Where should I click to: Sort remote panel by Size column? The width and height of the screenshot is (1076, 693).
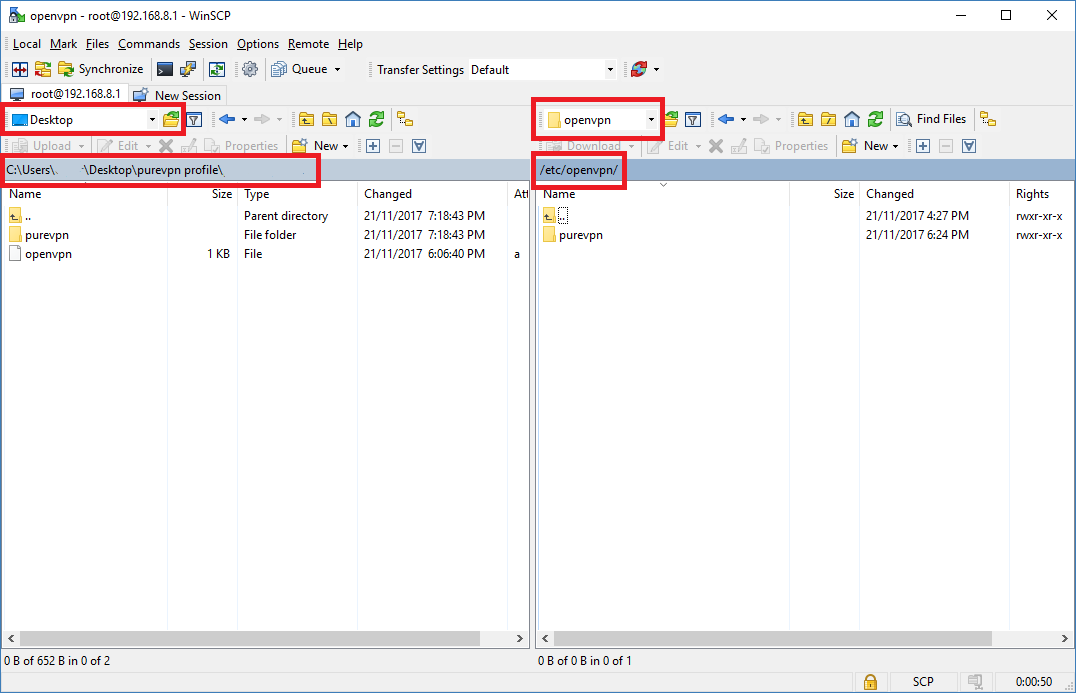(824, 194)
